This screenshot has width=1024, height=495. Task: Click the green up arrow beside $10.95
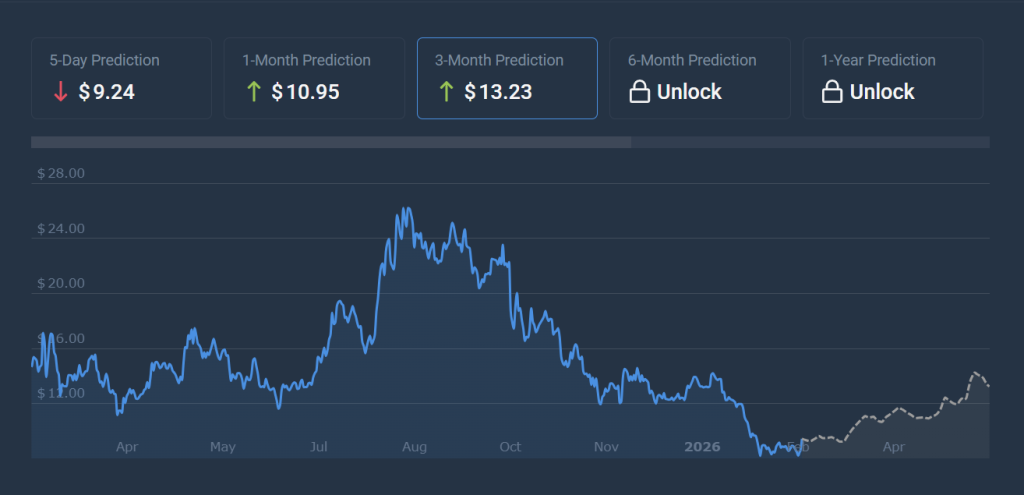(253, 92)
